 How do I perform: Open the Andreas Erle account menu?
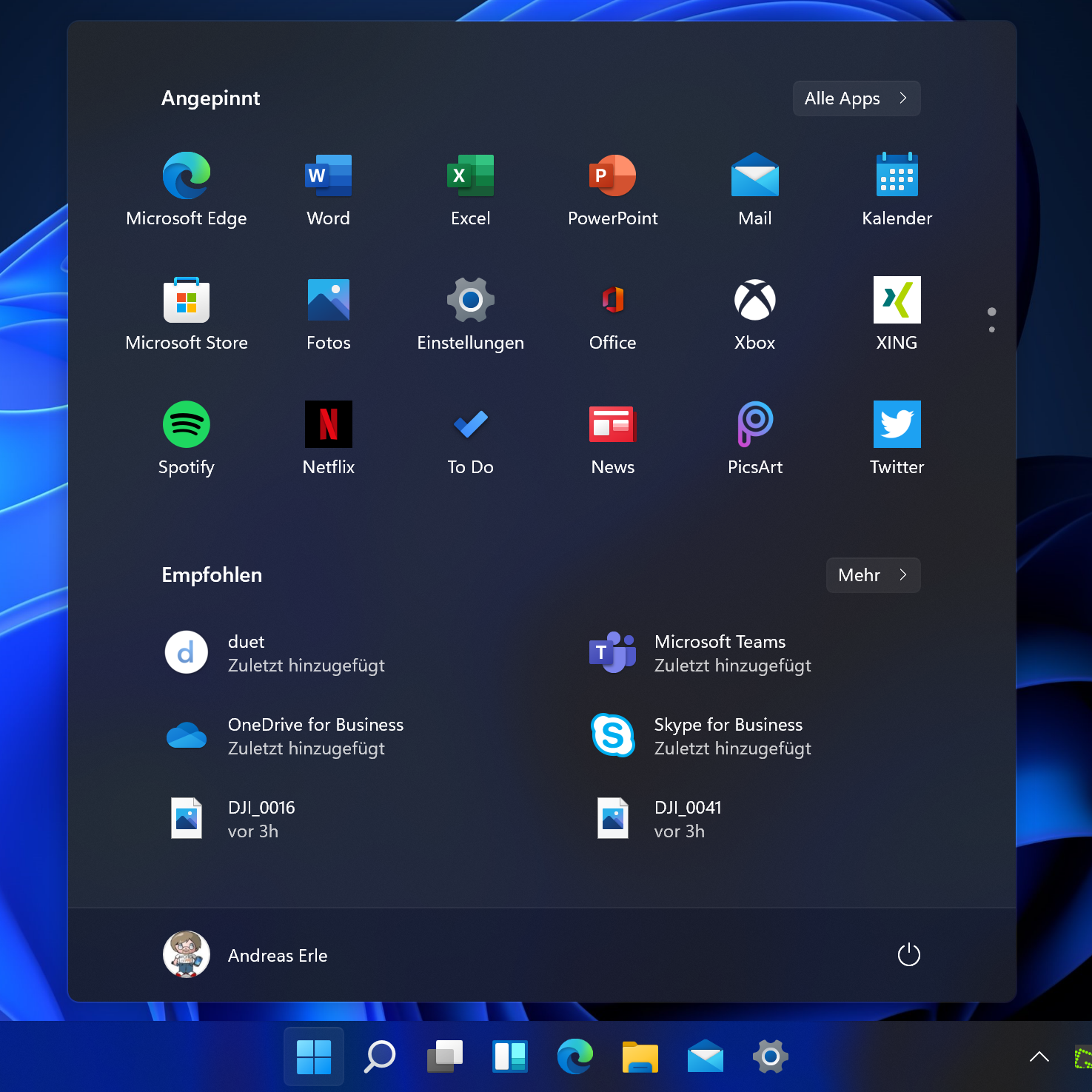(246, 955)
